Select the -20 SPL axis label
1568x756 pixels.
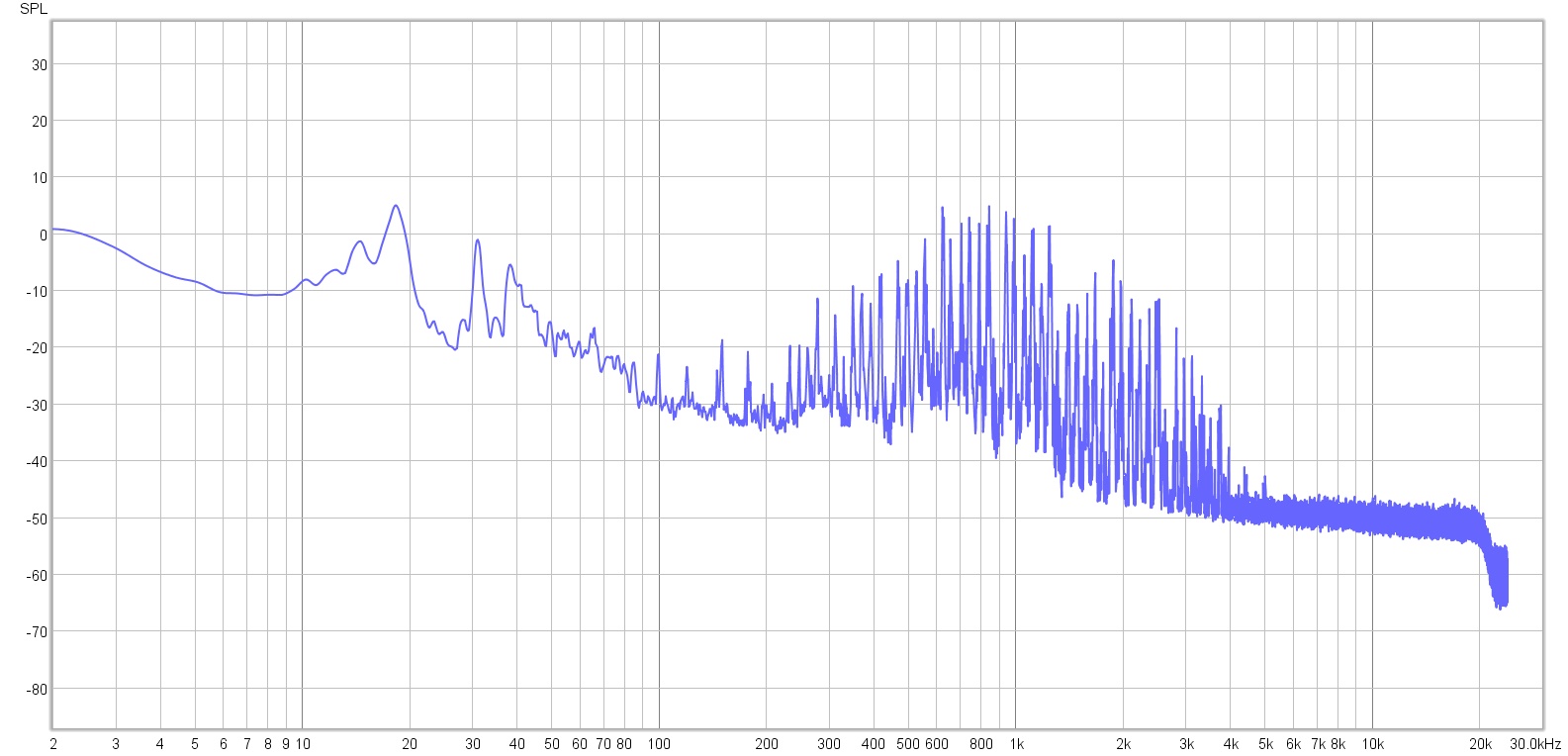click(x=37, y=347)
